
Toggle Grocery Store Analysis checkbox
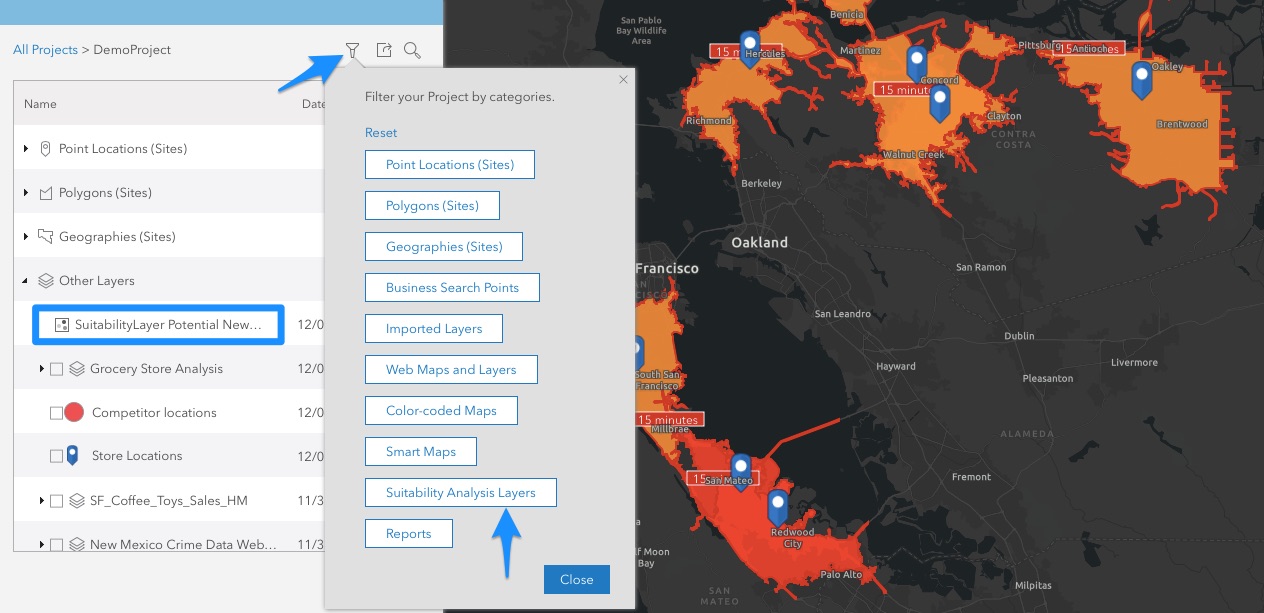56,369
